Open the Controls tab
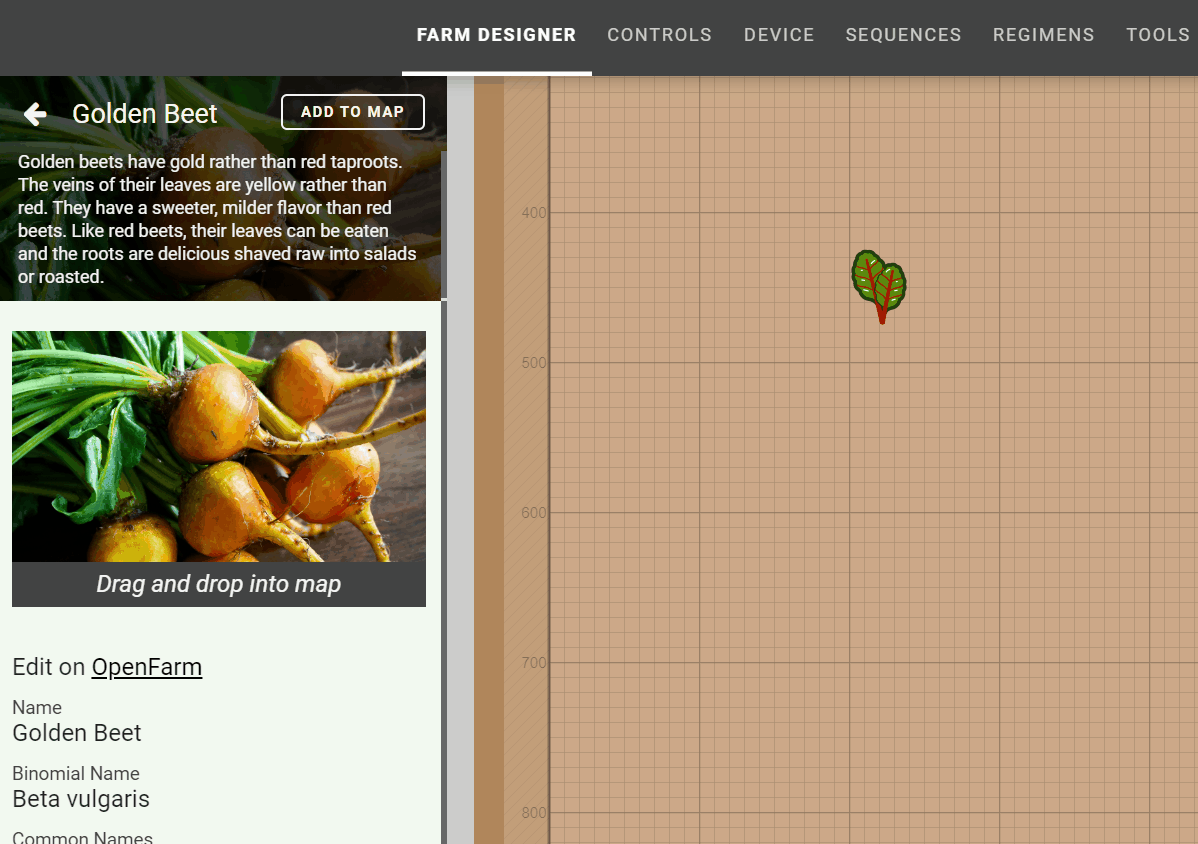 [x=659, y=35]
